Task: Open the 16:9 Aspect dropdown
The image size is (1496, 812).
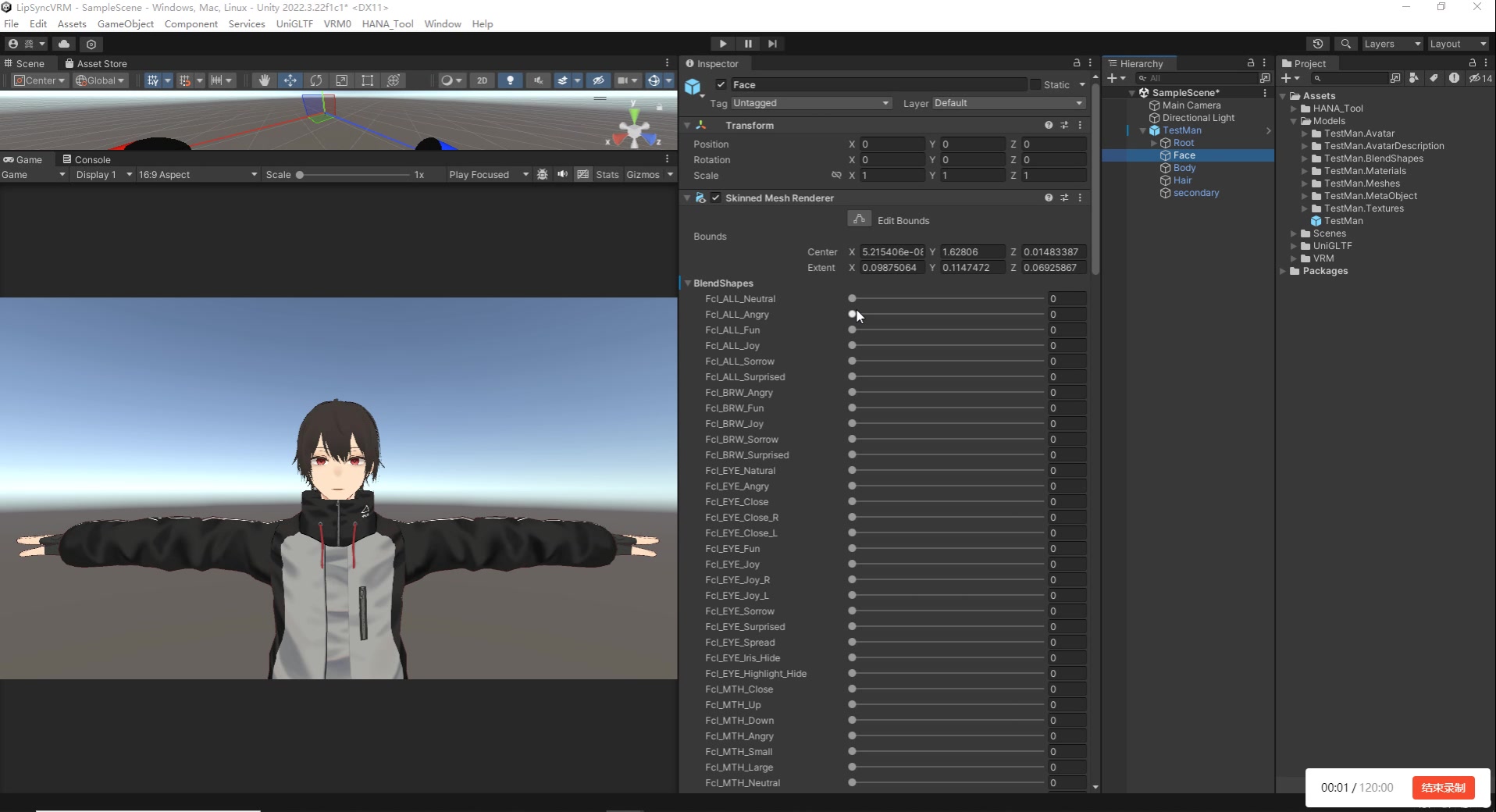Action: [x=197, y=175]
